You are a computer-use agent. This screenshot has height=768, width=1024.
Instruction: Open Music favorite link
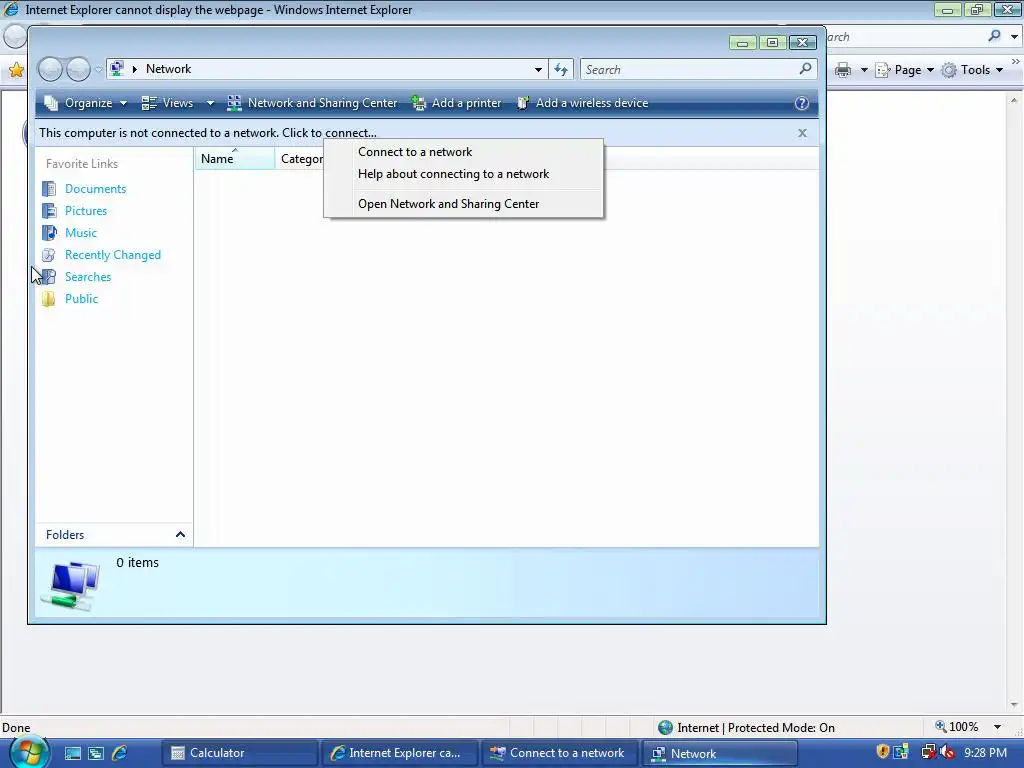[80, 232]
